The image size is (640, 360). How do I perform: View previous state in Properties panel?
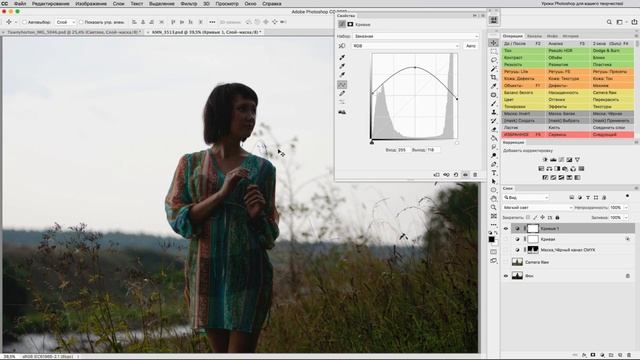(x=446, y=175)
